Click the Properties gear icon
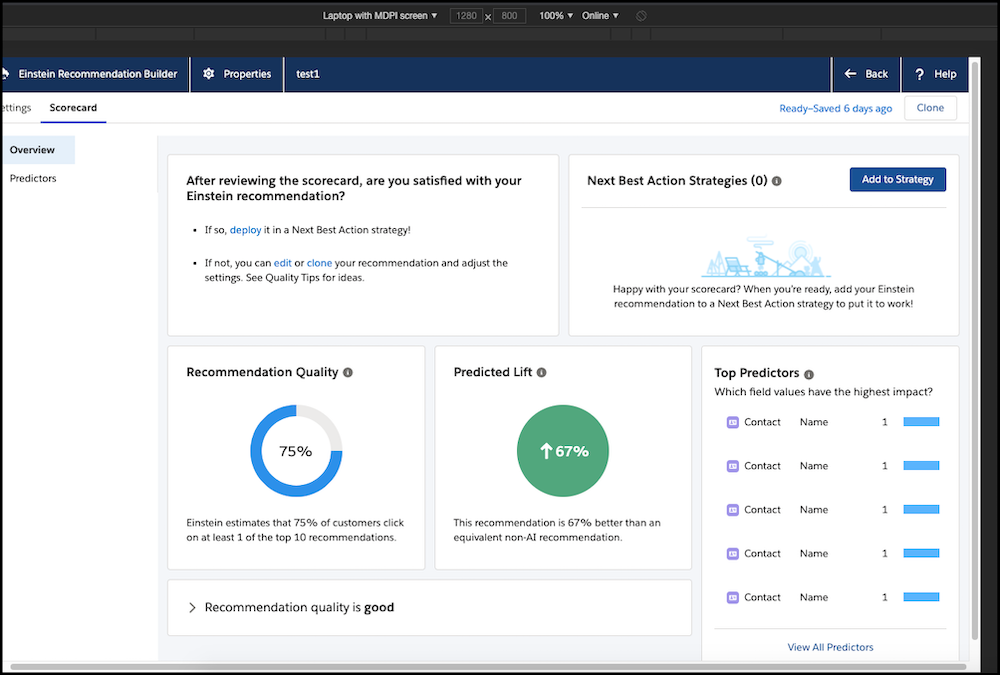 (x=209, y=74)
